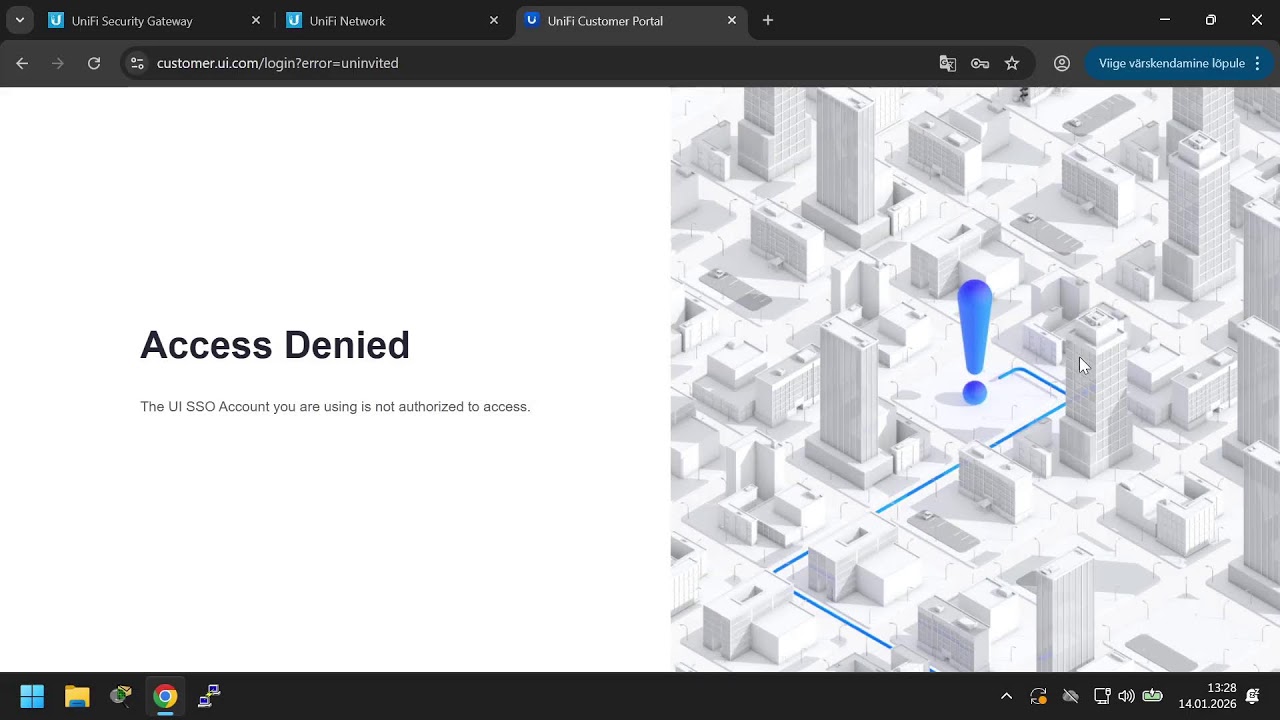
Task: Click the battery charging tray icon
Action: (x=1152, y=696)
